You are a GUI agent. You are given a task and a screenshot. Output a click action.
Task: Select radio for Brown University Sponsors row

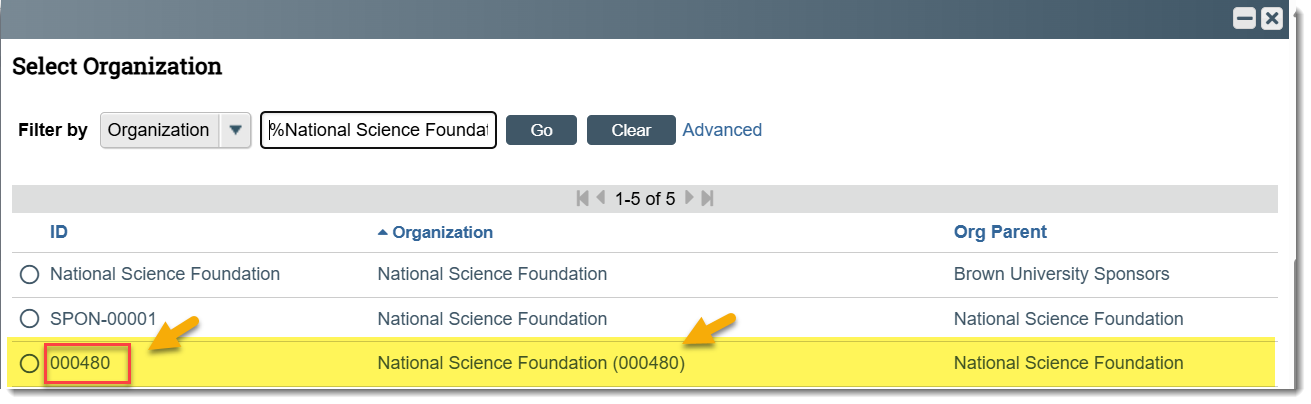29,274
